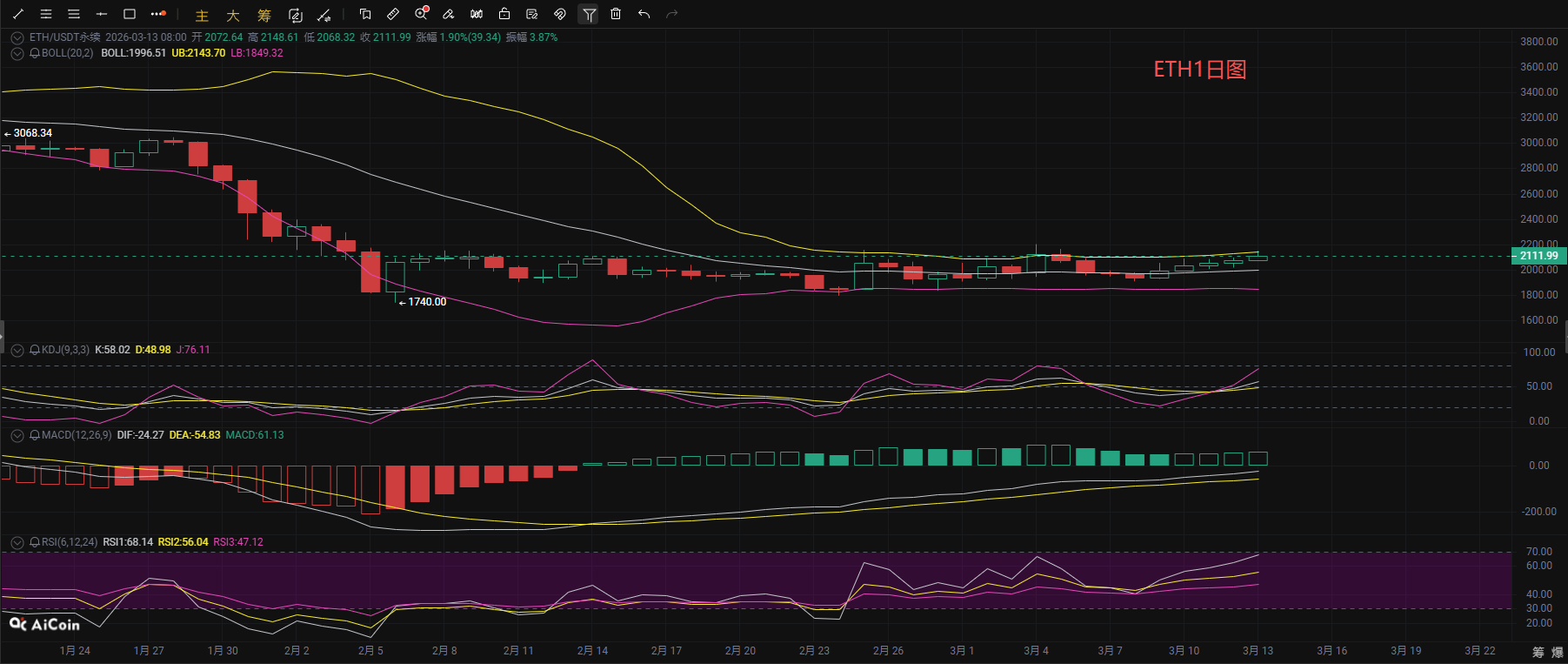1568x664 pixels.
Task: Expand the KDJ indicator options chevron
Action: click(17, 350)
